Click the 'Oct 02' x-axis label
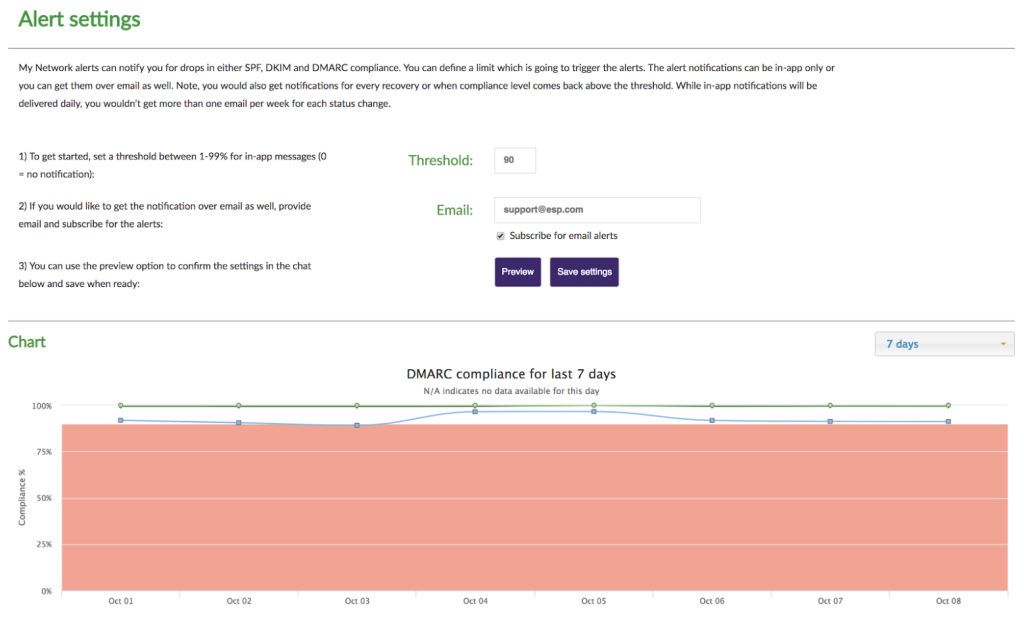The image size is (1024, 618). [x=239, y=601]
